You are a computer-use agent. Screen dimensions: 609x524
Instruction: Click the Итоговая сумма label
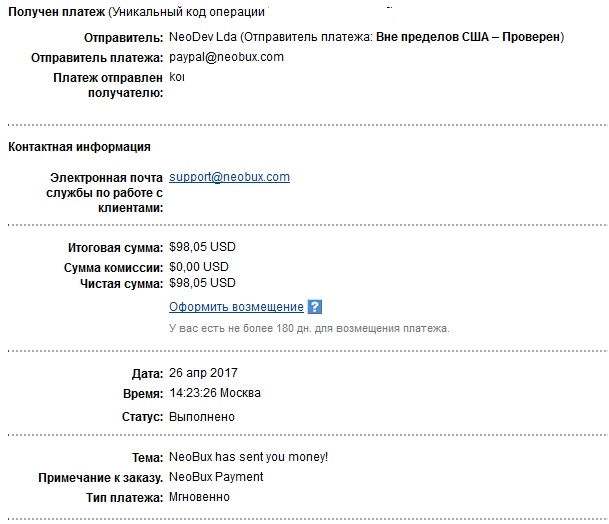point(115,248)
